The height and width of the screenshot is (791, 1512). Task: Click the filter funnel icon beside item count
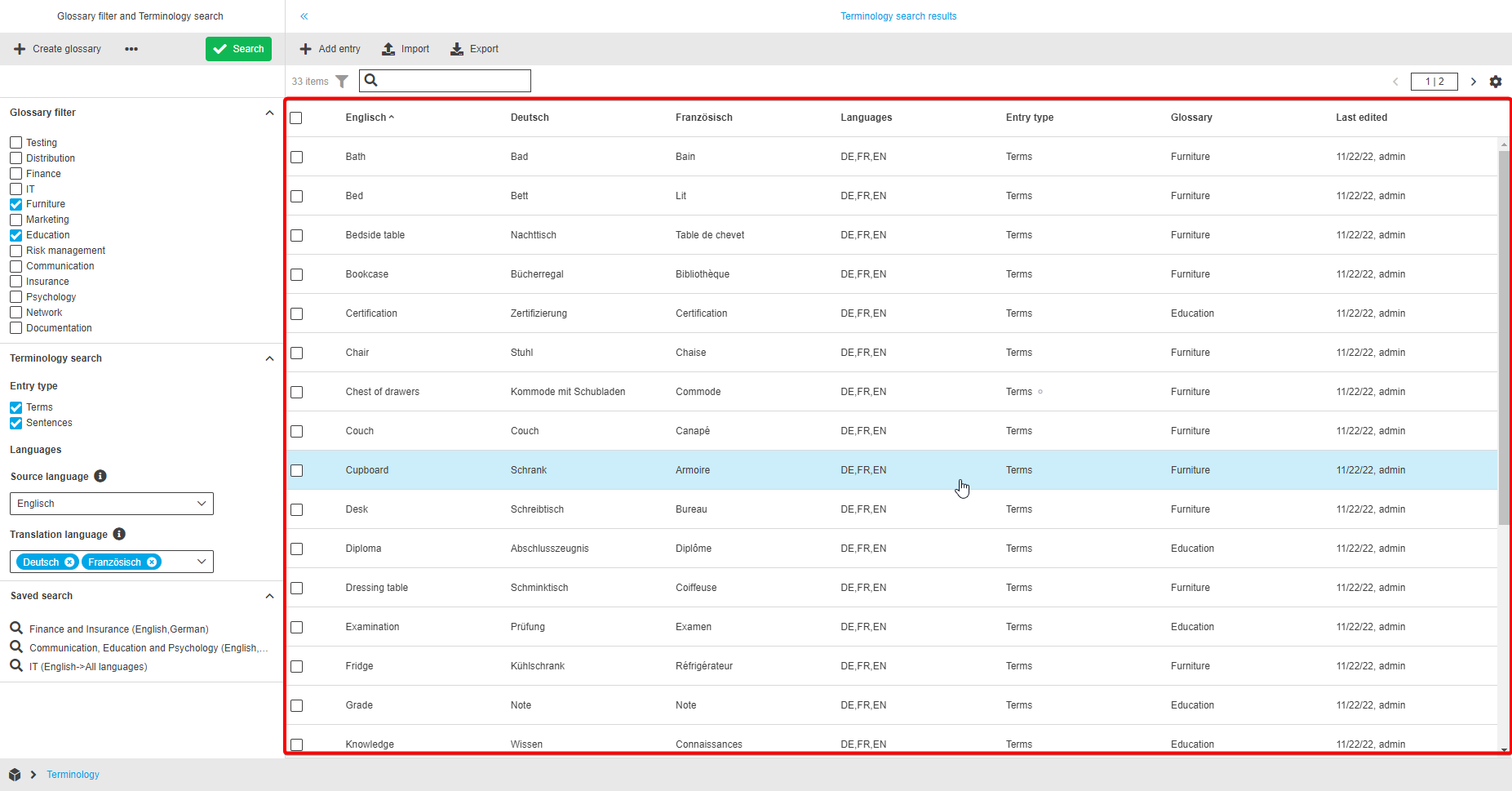point(342,82)
